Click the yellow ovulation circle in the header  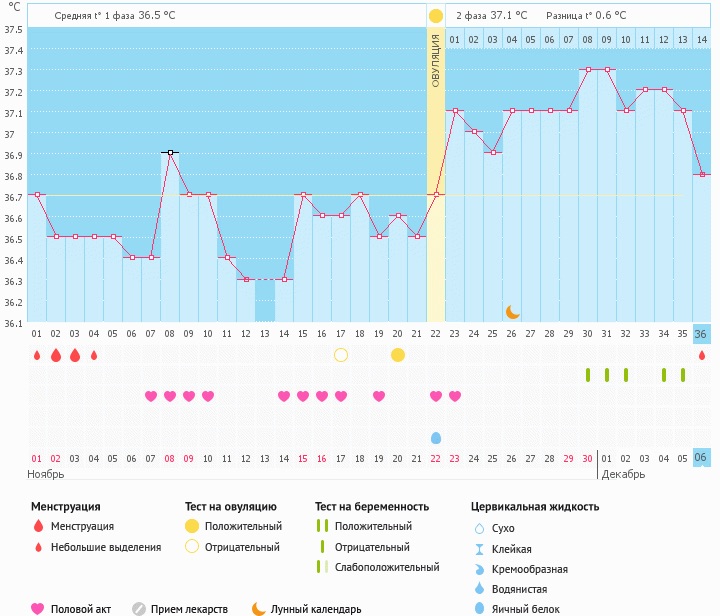[x=435, y=16]
